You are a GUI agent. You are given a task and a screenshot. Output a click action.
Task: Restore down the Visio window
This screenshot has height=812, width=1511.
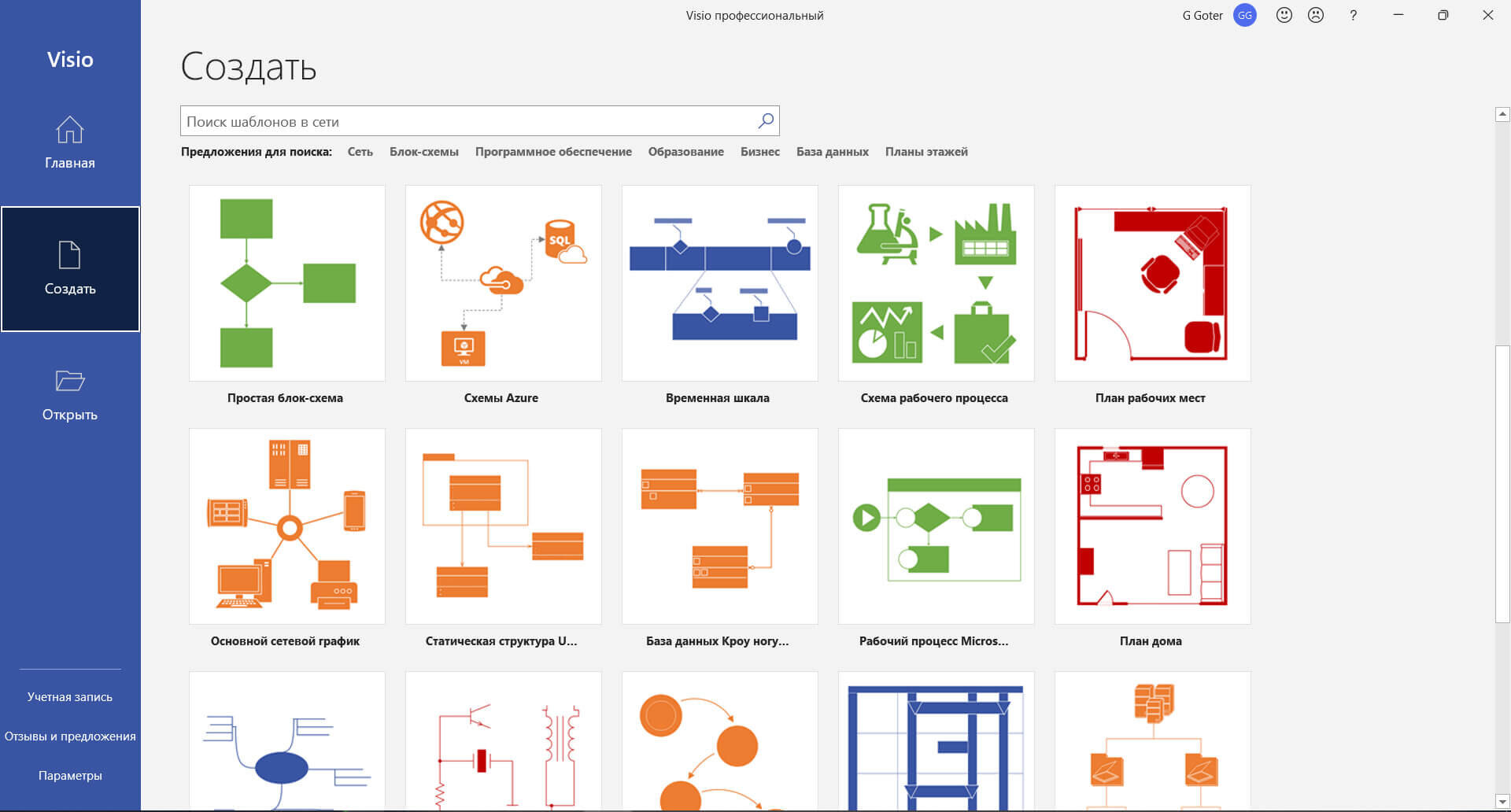(x=1443, y=15)
